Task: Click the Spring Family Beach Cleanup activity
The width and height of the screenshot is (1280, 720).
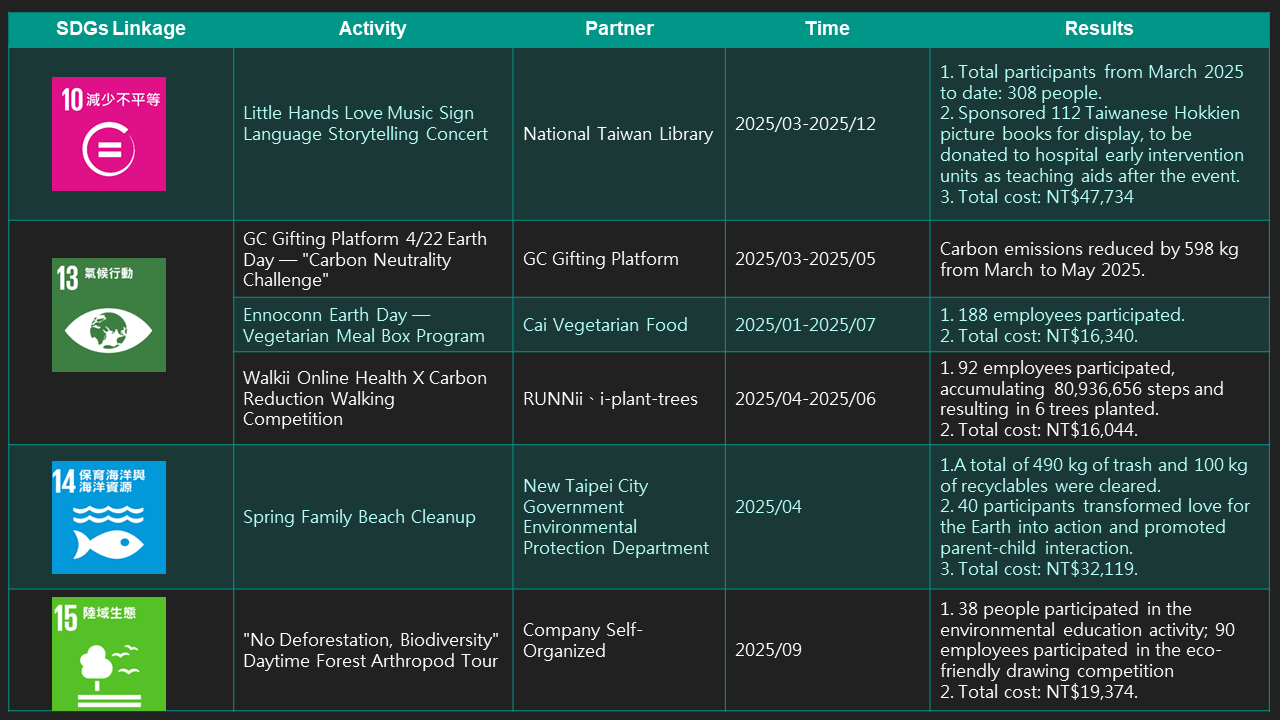Action: click(x=359, y=517)
